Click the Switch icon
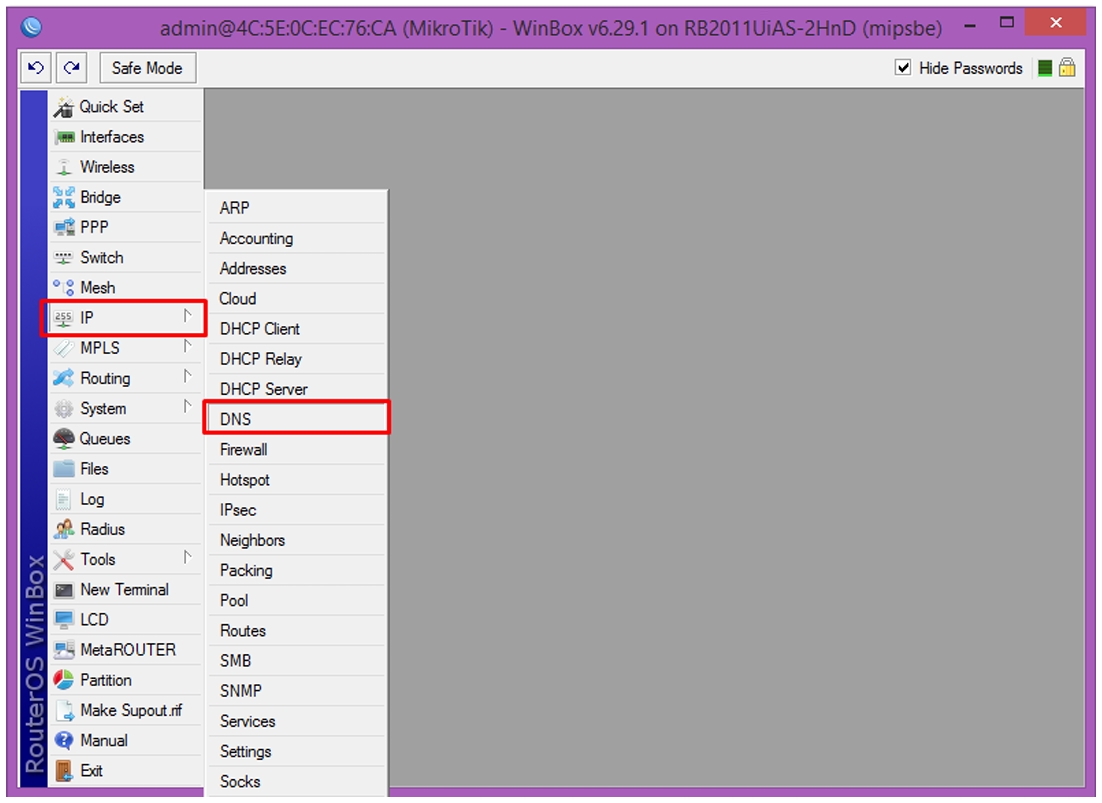Viewport: 1102px width, 803px height. (x=64, y=258)
